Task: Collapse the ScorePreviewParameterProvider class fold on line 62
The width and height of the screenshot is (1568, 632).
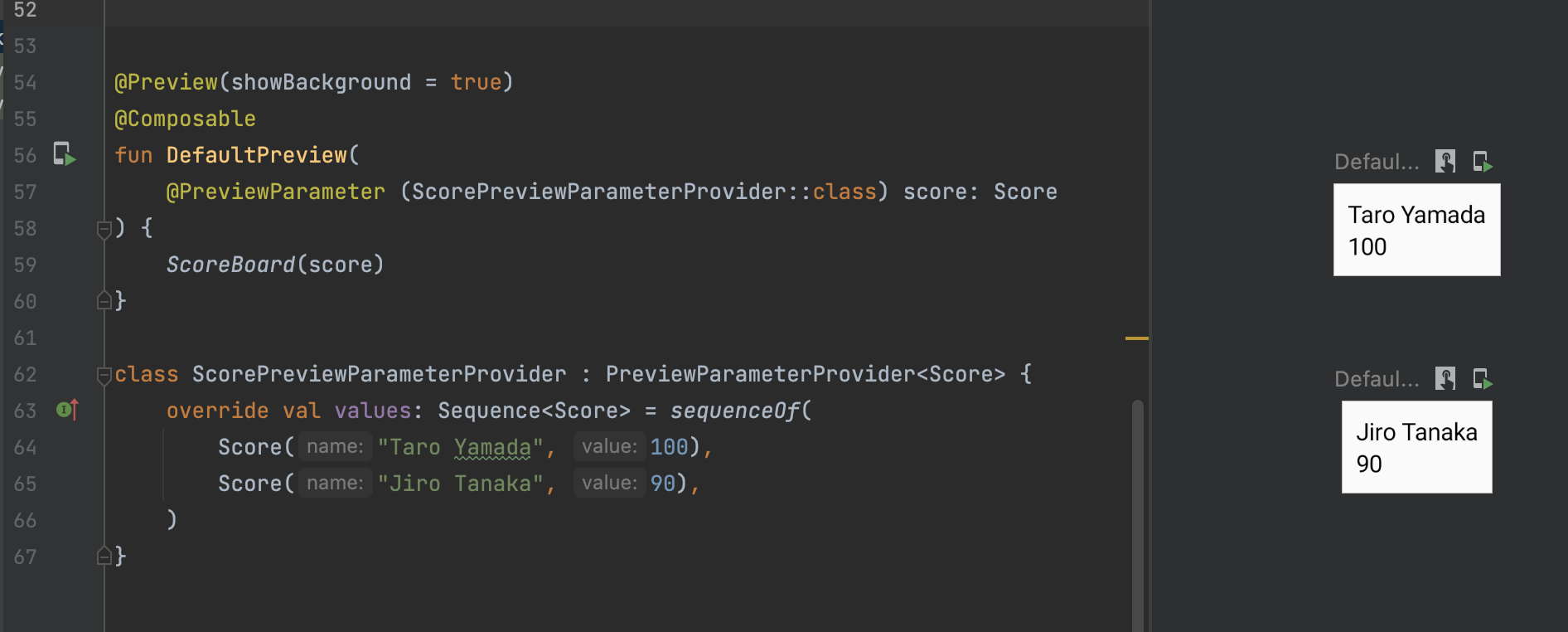Action: [x=104, y=375]
